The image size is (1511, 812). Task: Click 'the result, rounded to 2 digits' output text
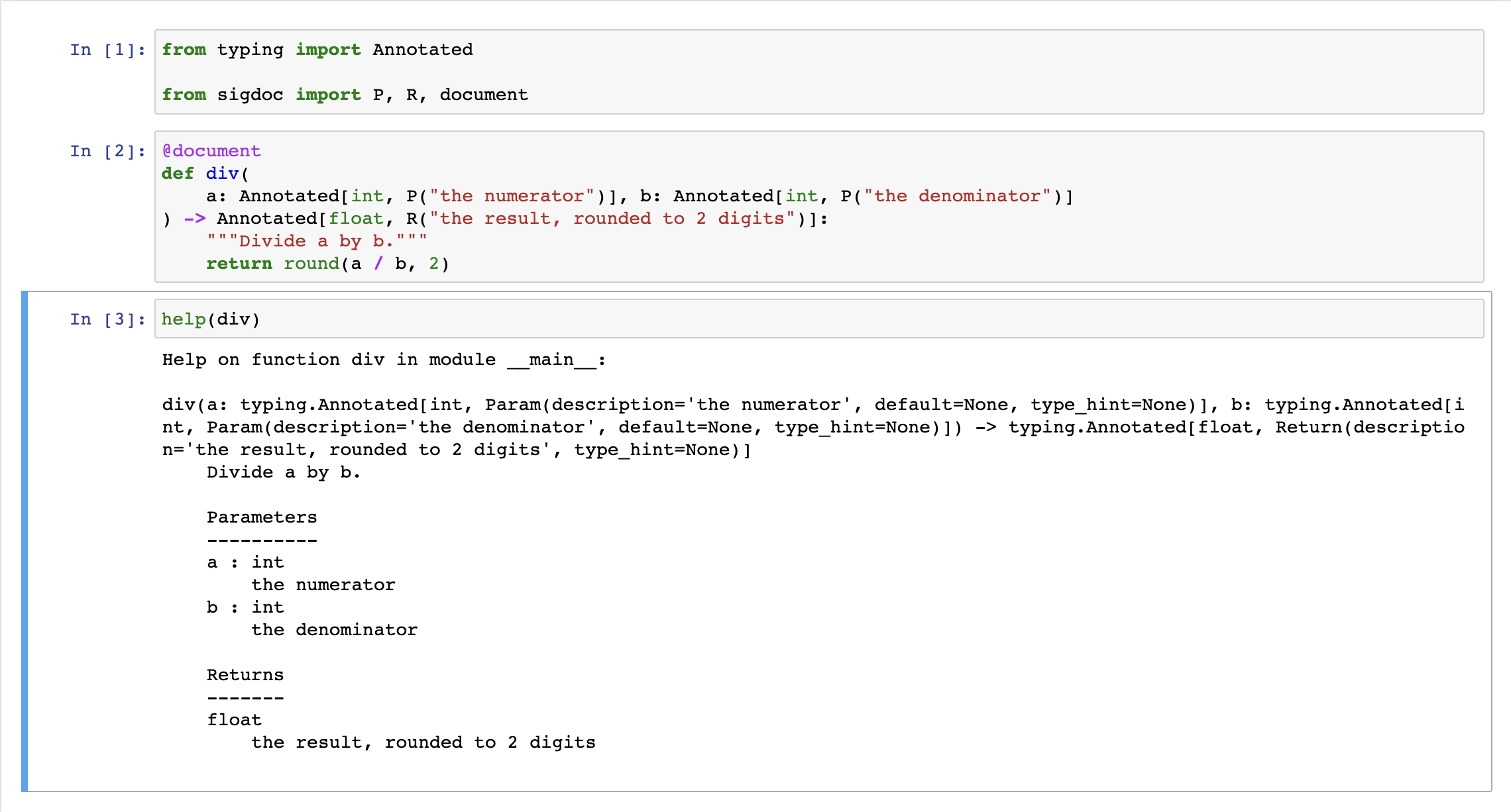point(423,742)
